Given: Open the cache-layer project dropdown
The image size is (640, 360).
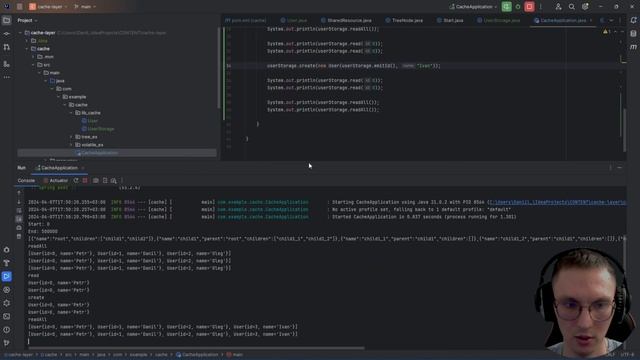Looking at the screenshot, I should (x=48, y=7).
